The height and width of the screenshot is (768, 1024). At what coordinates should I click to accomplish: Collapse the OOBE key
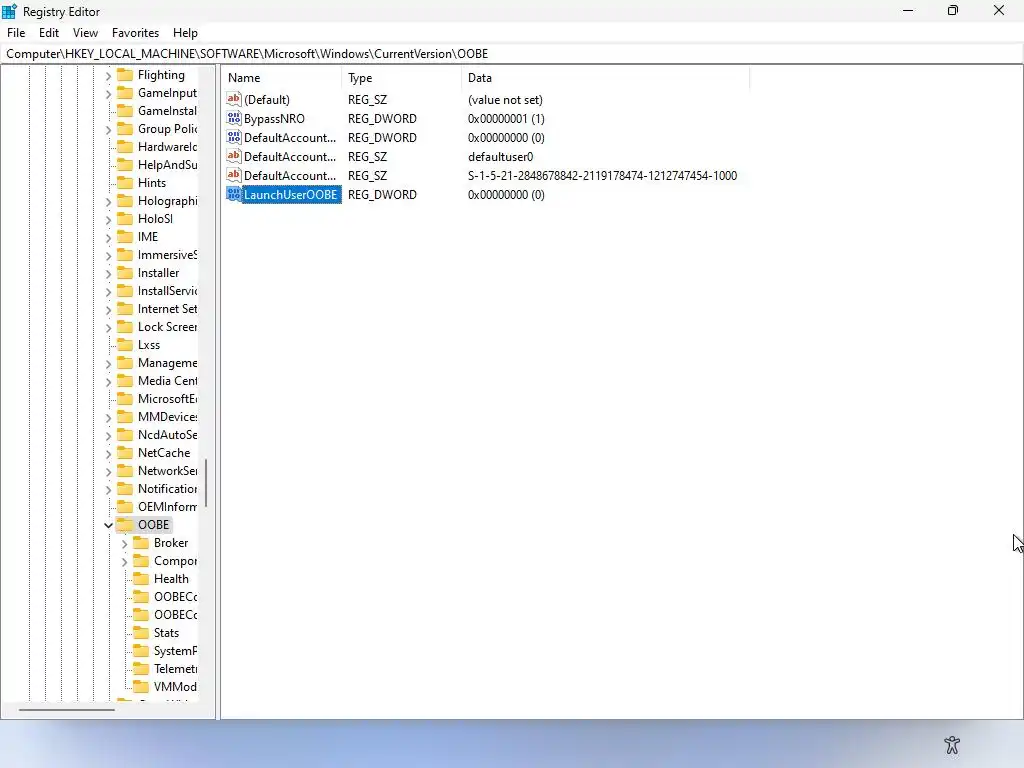[108, 525]
